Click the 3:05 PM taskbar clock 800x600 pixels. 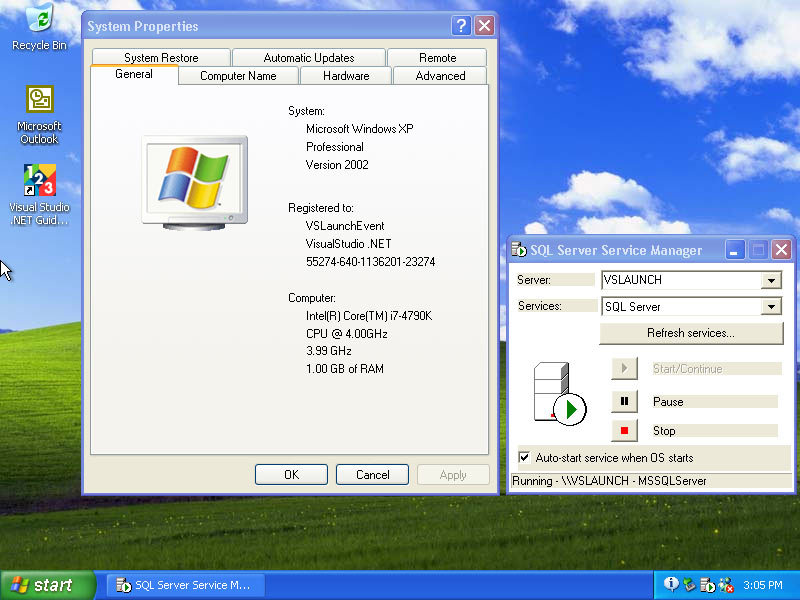(763, 585)
